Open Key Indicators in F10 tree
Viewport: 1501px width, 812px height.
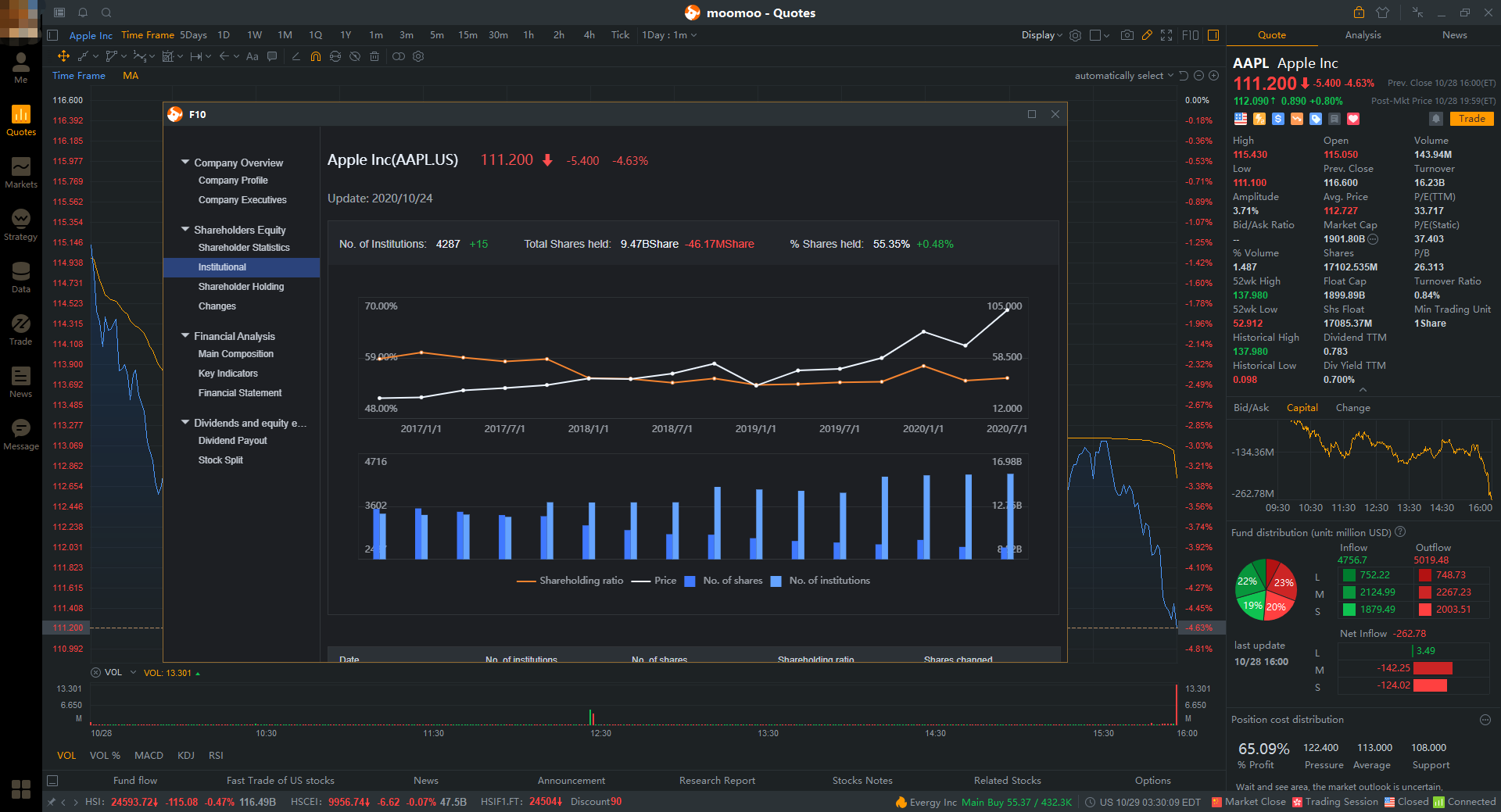click(x=227, y=374)
